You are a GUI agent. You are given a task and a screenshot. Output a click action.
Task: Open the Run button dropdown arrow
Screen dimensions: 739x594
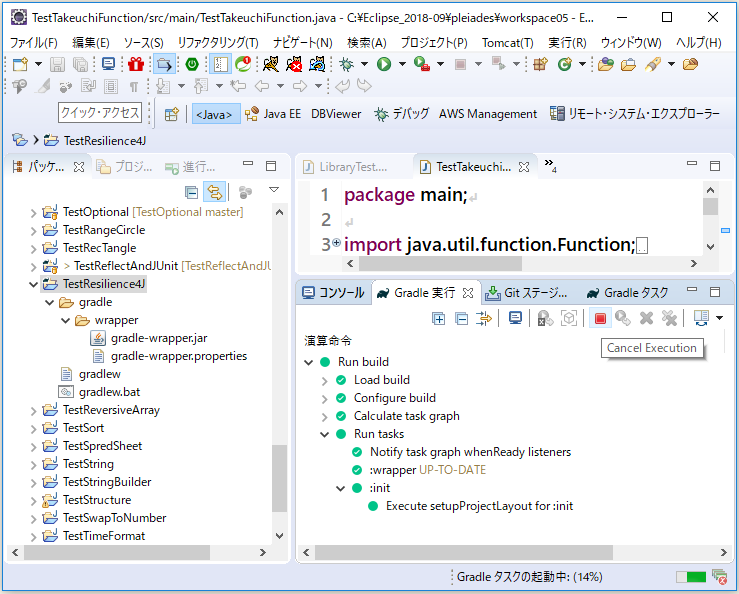click(402, 64)
